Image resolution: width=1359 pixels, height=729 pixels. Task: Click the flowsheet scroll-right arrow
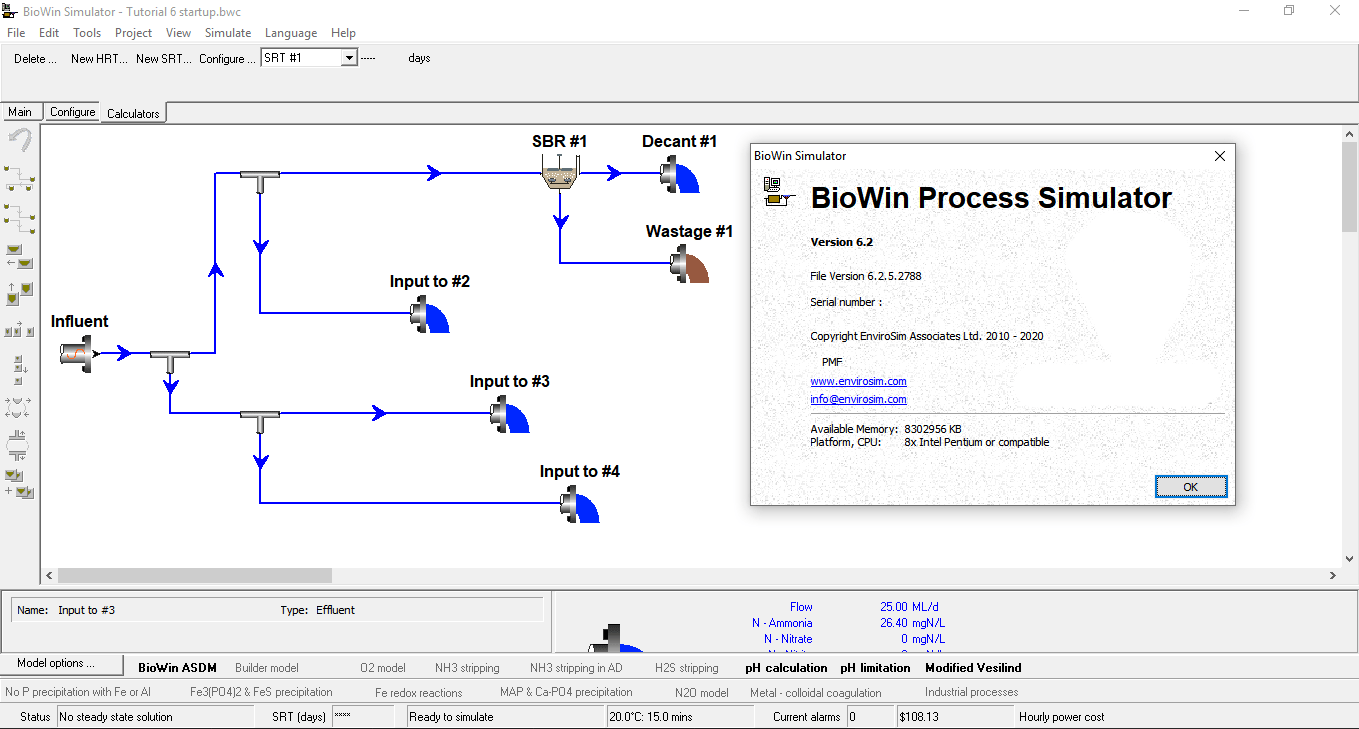(x=1332, y=575)
